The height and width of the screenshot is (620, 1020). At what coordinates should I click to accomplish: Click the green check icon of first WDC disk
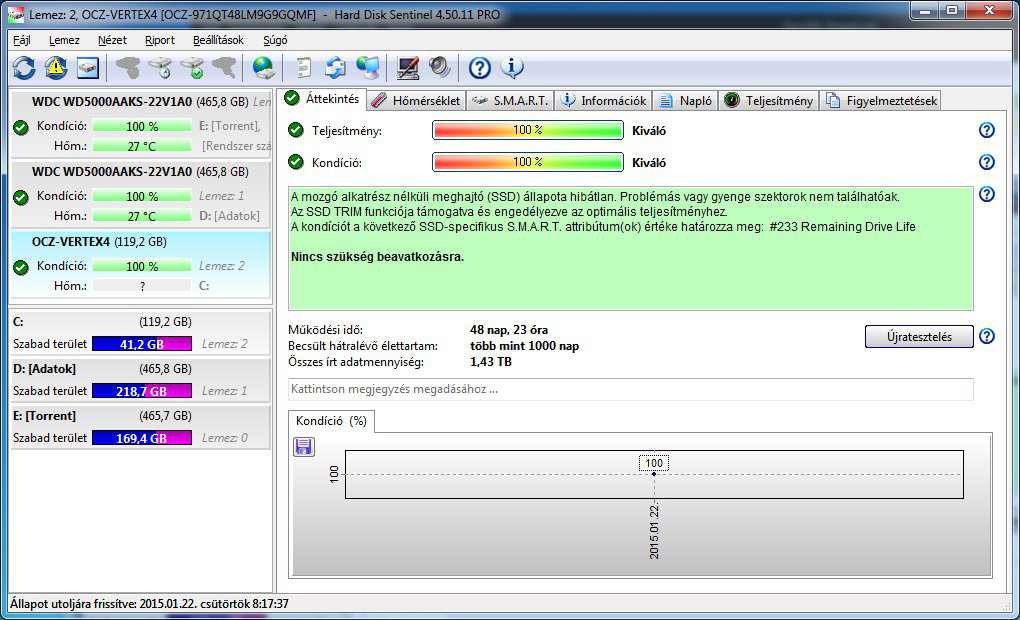click(21, 128)
